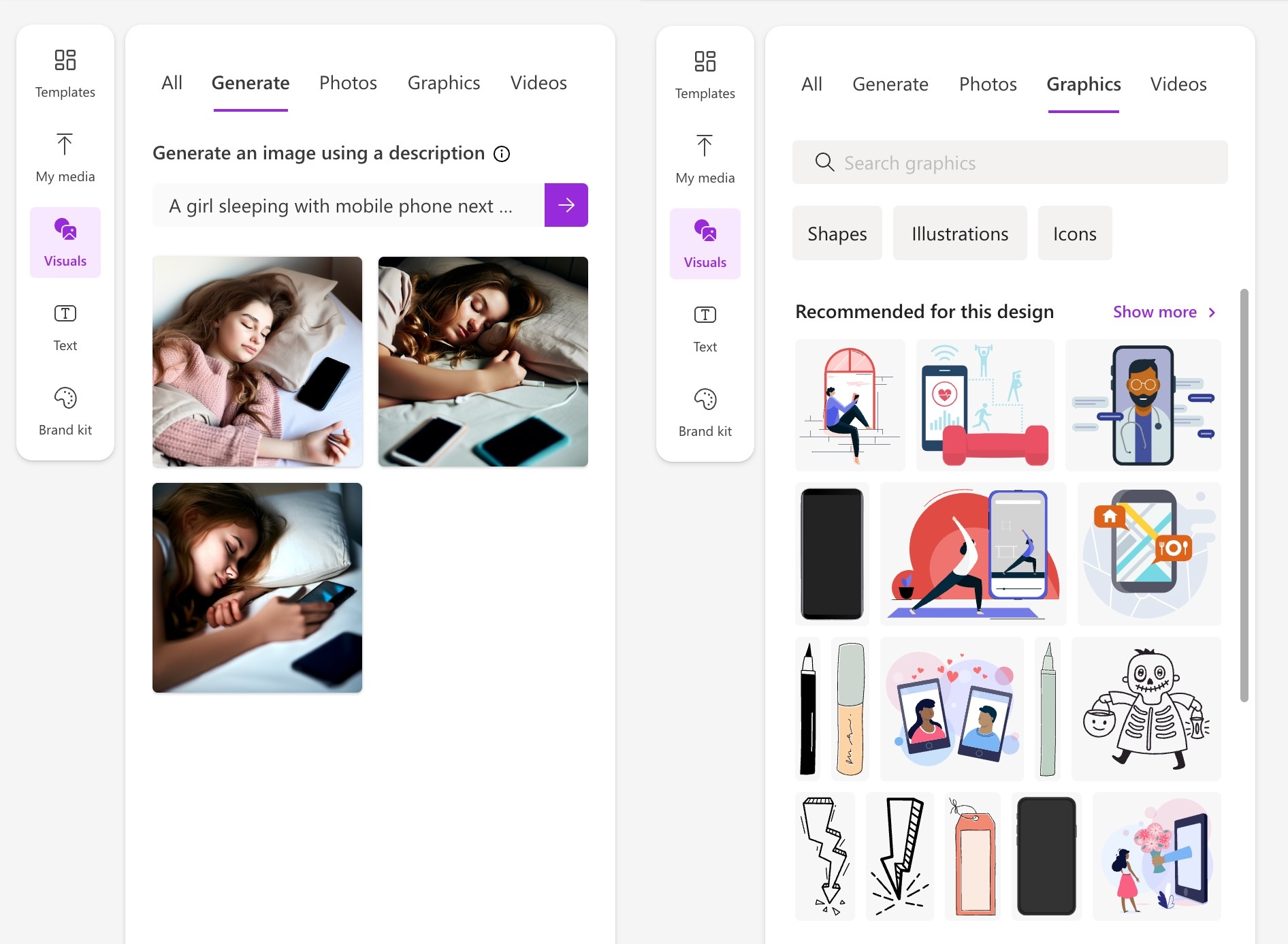Click the magnifier icon in Search graphics
The image size is (1288, 944).
click(824, 162)
